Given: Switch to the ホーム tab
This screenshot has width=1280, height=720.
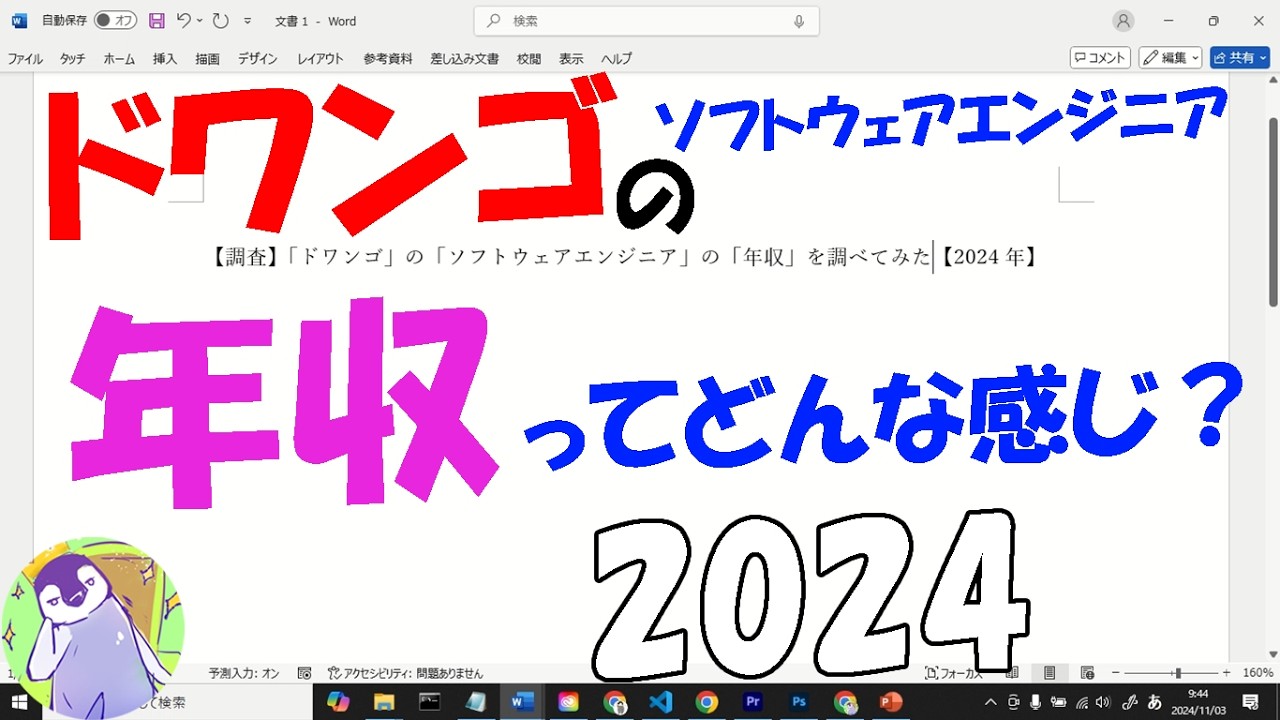Looking at the screenshot, I should (119, 59).
